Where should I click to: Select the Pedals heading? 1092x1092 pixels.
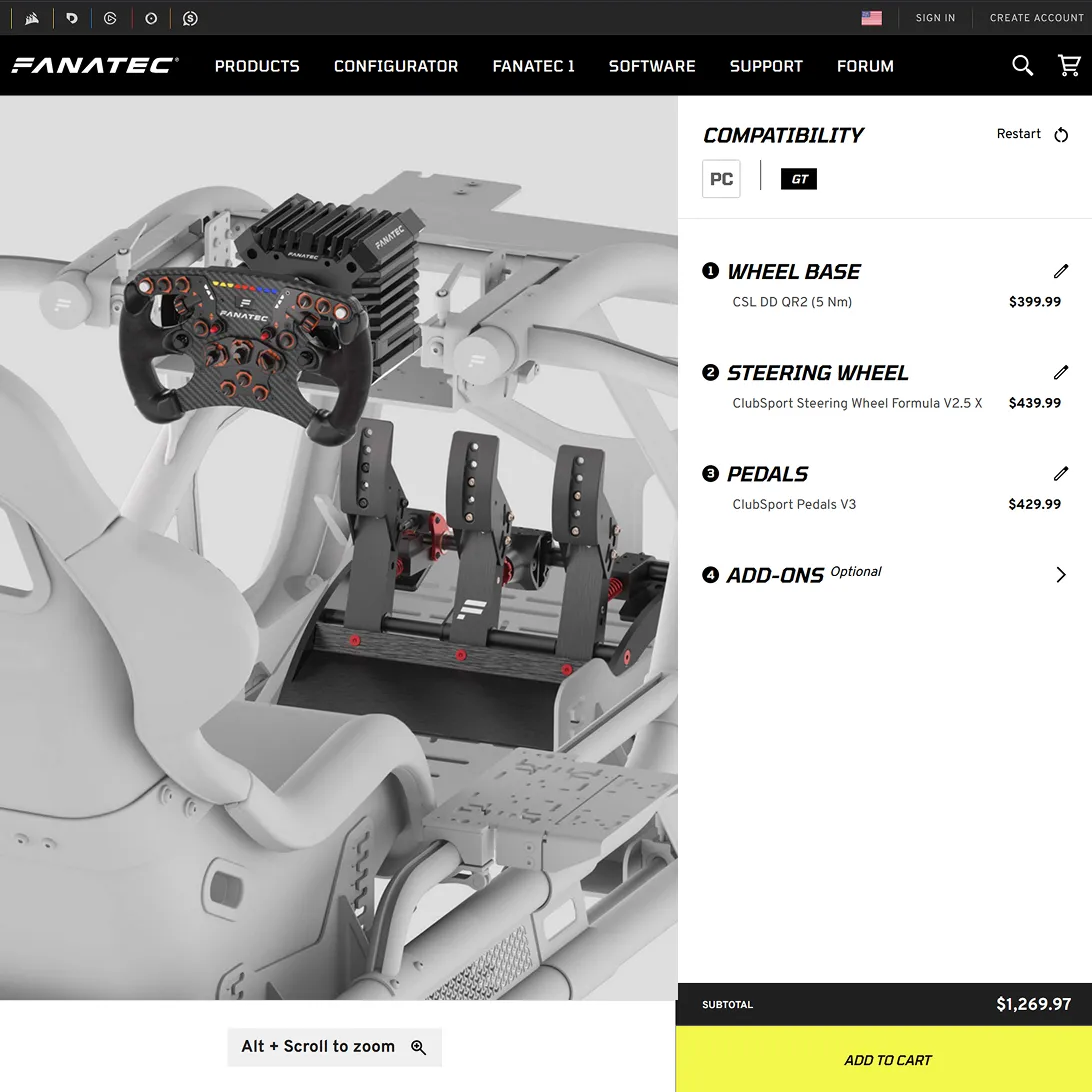(767, 474)
